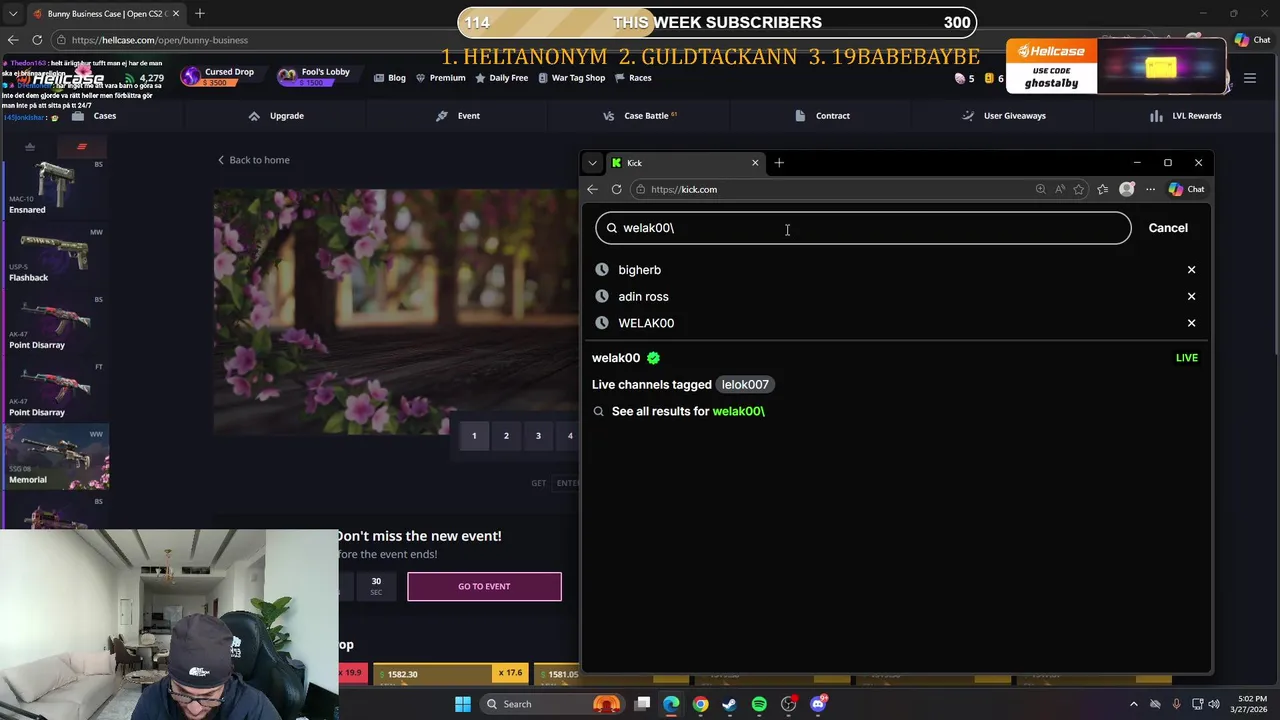
Task: Remove WELAK00 from recent searches
Action: (1191, 323)
